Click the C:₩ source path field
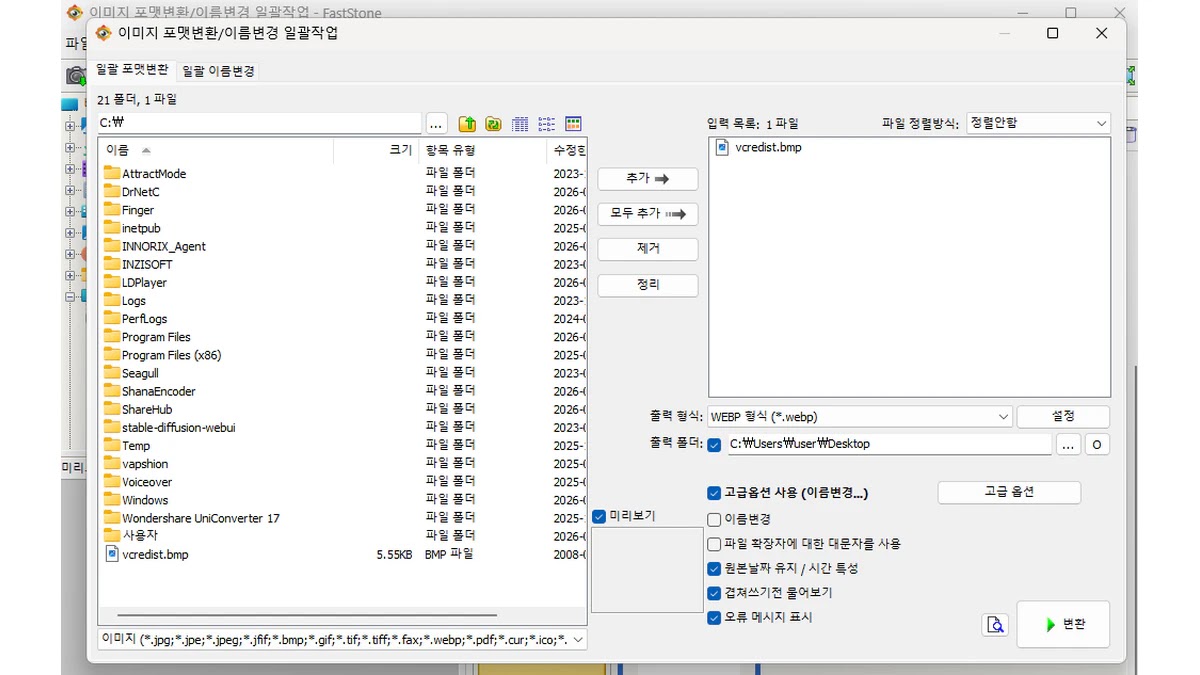Viewport: 1200px width, 675px height. (260, 123)
